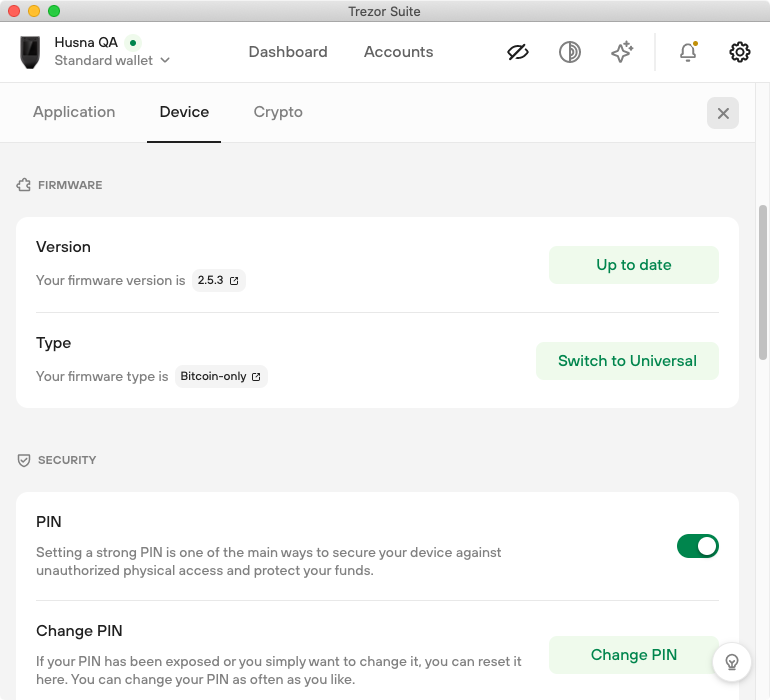This screenshot has height=700, width=770.
Task: Go to Dashboard
Action: pos(288,52)
